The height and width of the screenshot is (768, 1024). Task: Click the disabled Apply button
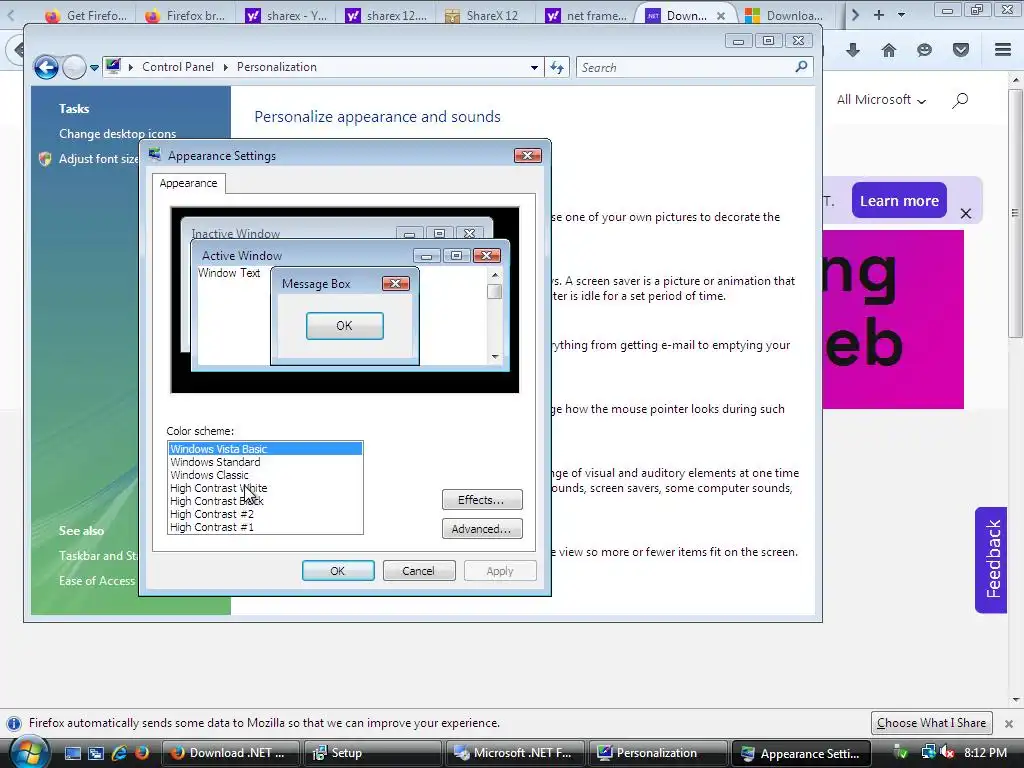(500, 571)
